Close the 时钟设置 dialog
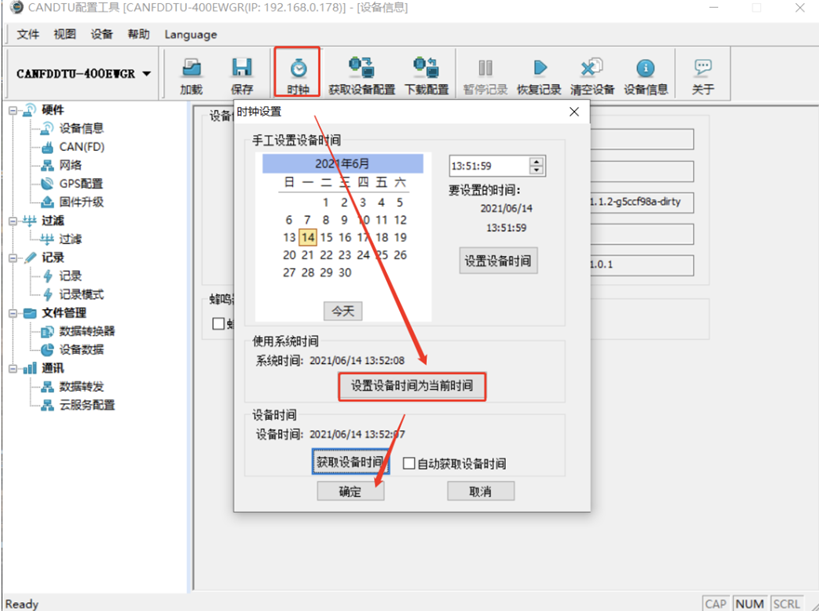819x611 pixels. coord(574,112)
